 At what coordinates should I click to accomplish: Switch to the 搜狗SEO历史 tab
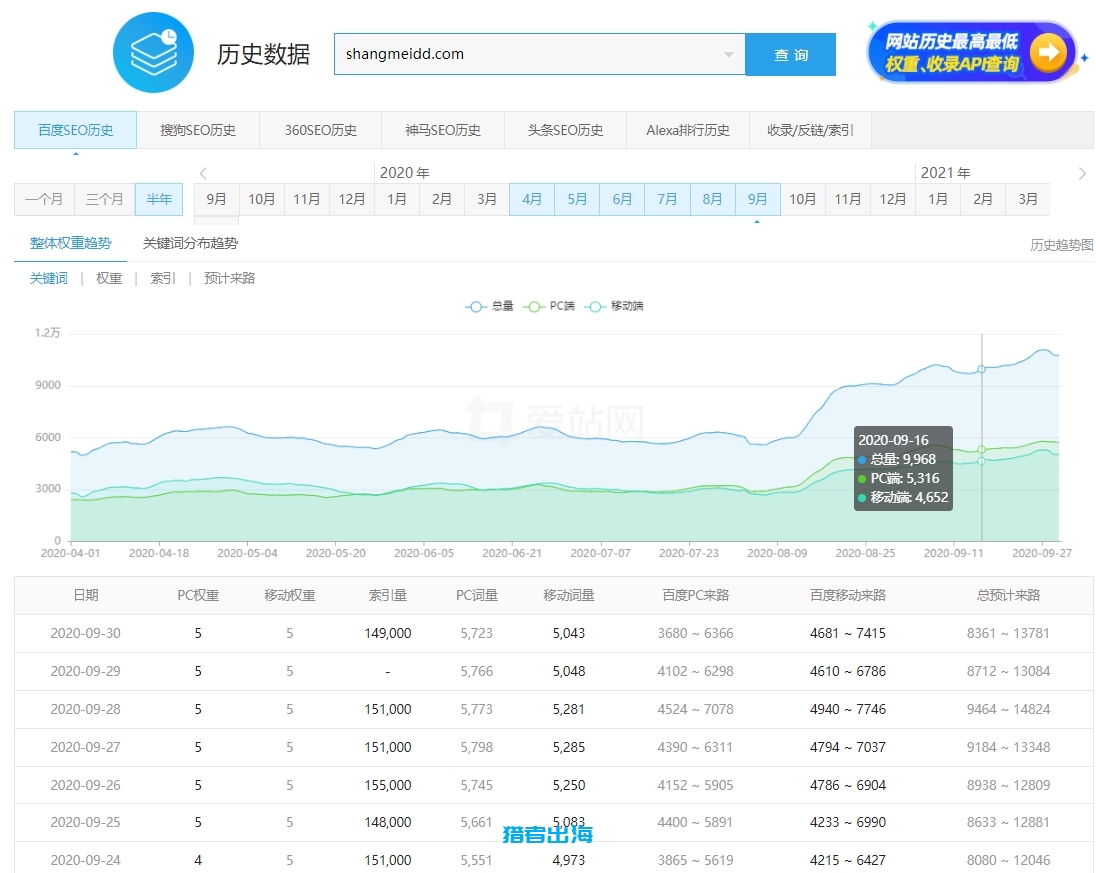(198, 130)
